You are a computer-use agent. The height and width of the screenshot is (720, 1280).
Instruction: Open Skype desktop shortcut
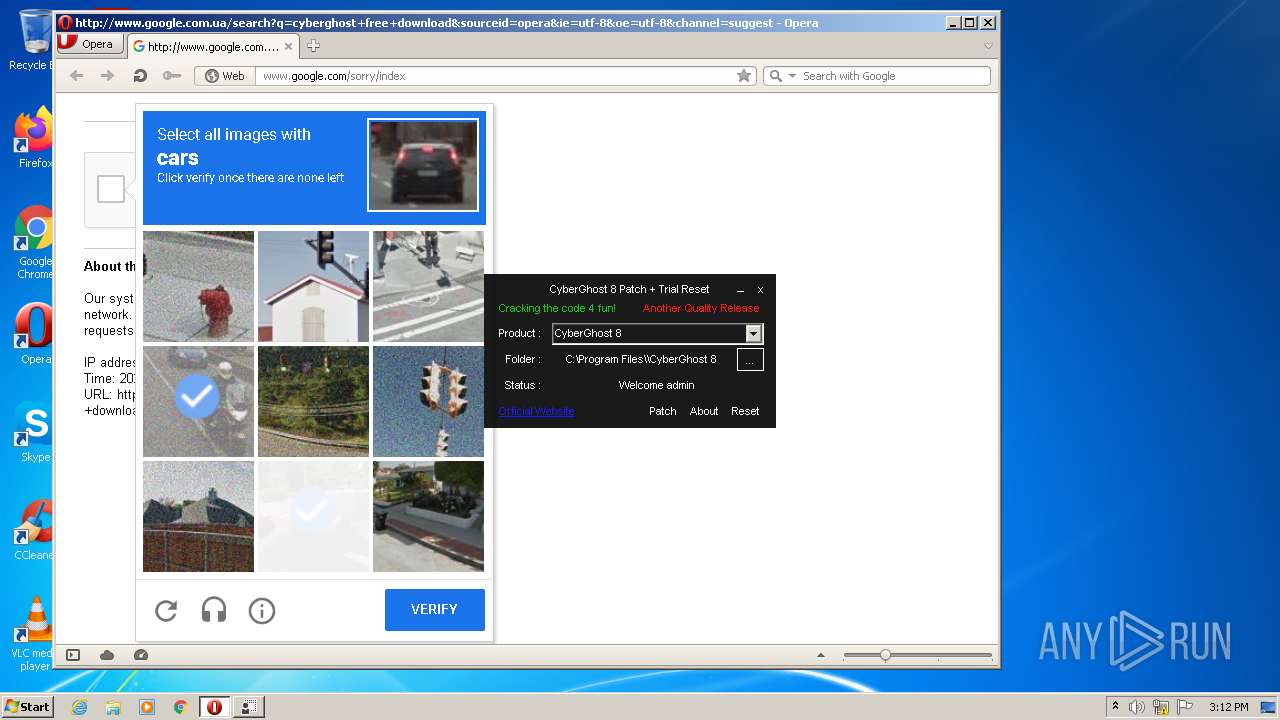[35, 431]
